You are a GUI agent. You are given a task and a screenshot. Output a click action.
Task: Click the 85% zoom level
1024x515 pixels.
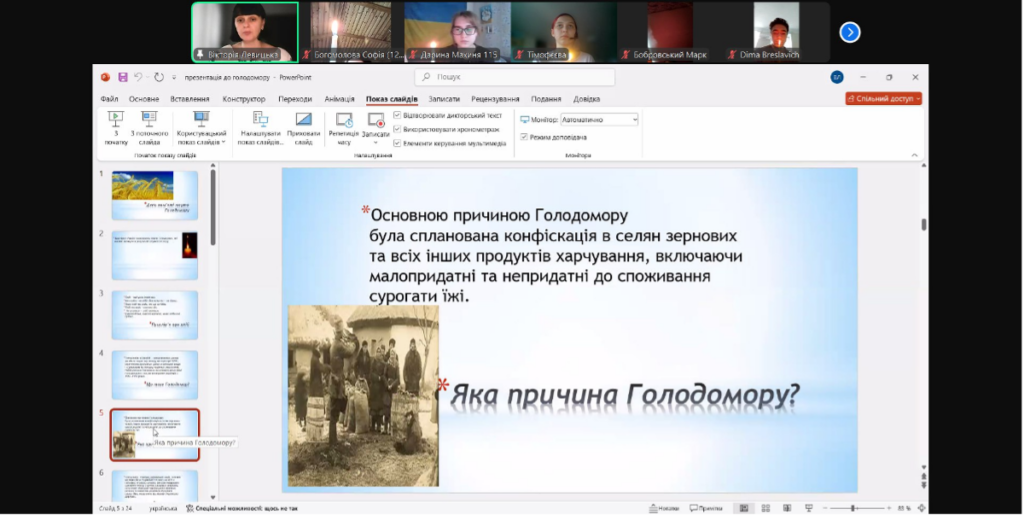[904, 508]
